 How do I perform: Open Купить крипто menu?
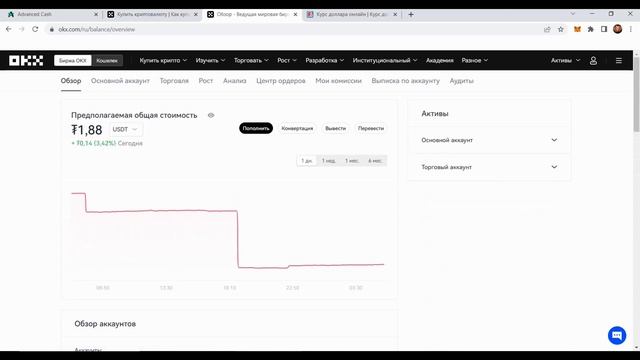point(163,60)
